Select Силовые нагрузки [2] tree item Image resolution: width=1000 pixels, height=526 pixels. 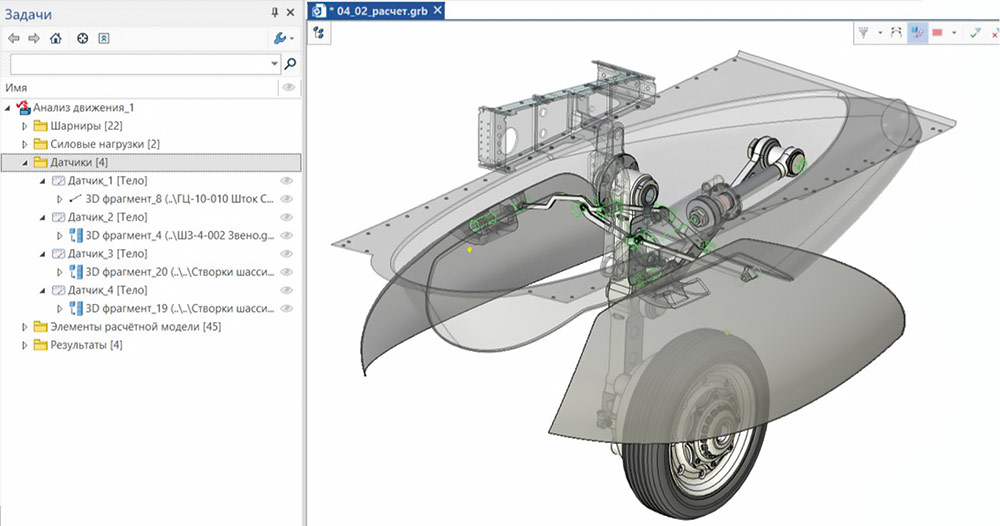coord(104,144)
